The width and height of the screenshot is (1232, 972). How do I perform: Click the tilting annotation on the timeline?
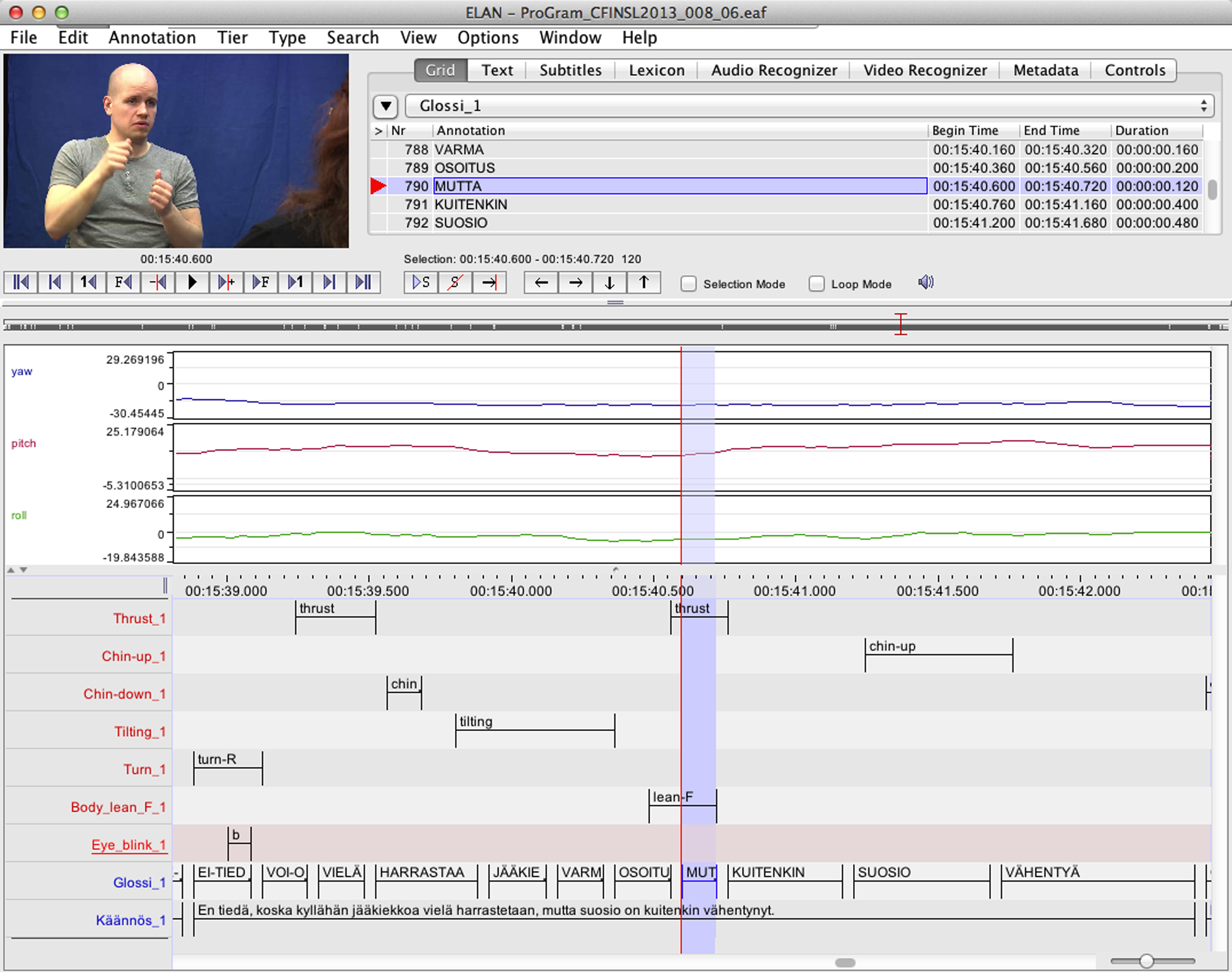pyautogui.click(x=535, y=730)
